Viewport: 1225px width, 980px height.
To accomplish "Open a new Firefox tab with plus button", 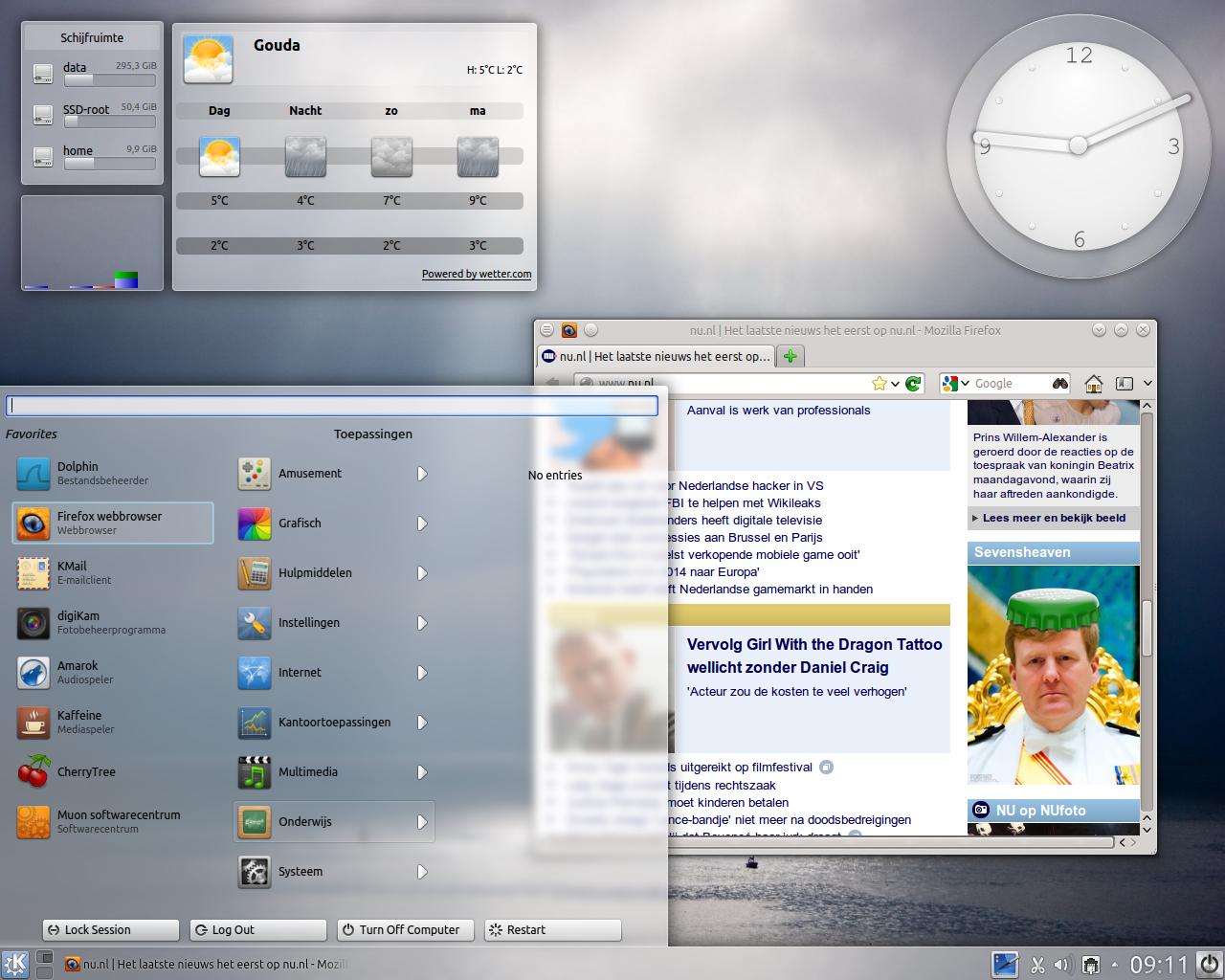I will (x=791, y=356).
